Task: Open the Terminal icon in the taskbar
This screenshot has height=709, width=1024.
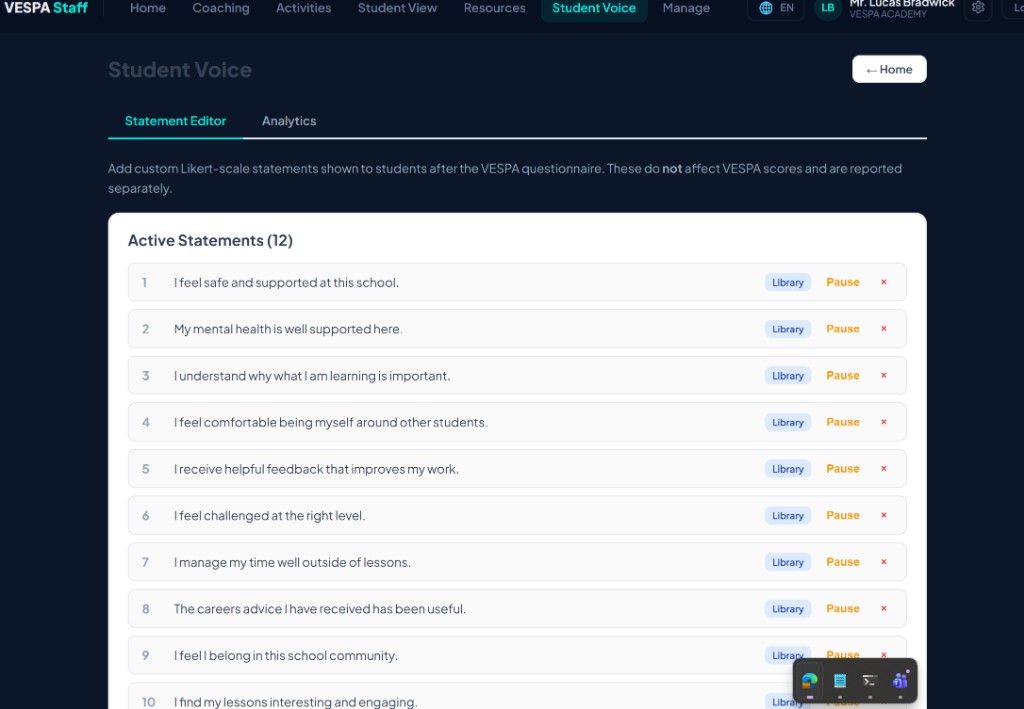Action: click(x=870, y=681)
